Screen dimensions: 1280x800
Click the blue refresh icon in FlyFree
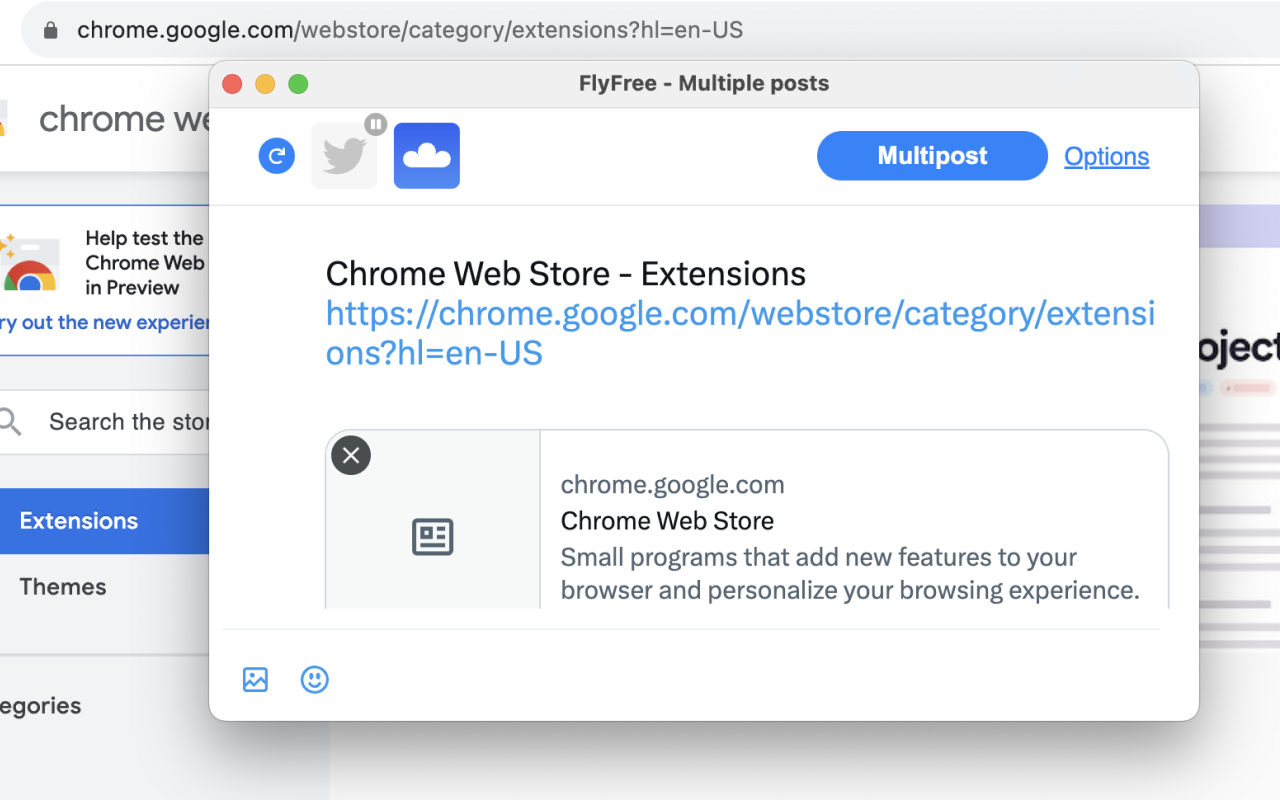click(277, 156)
